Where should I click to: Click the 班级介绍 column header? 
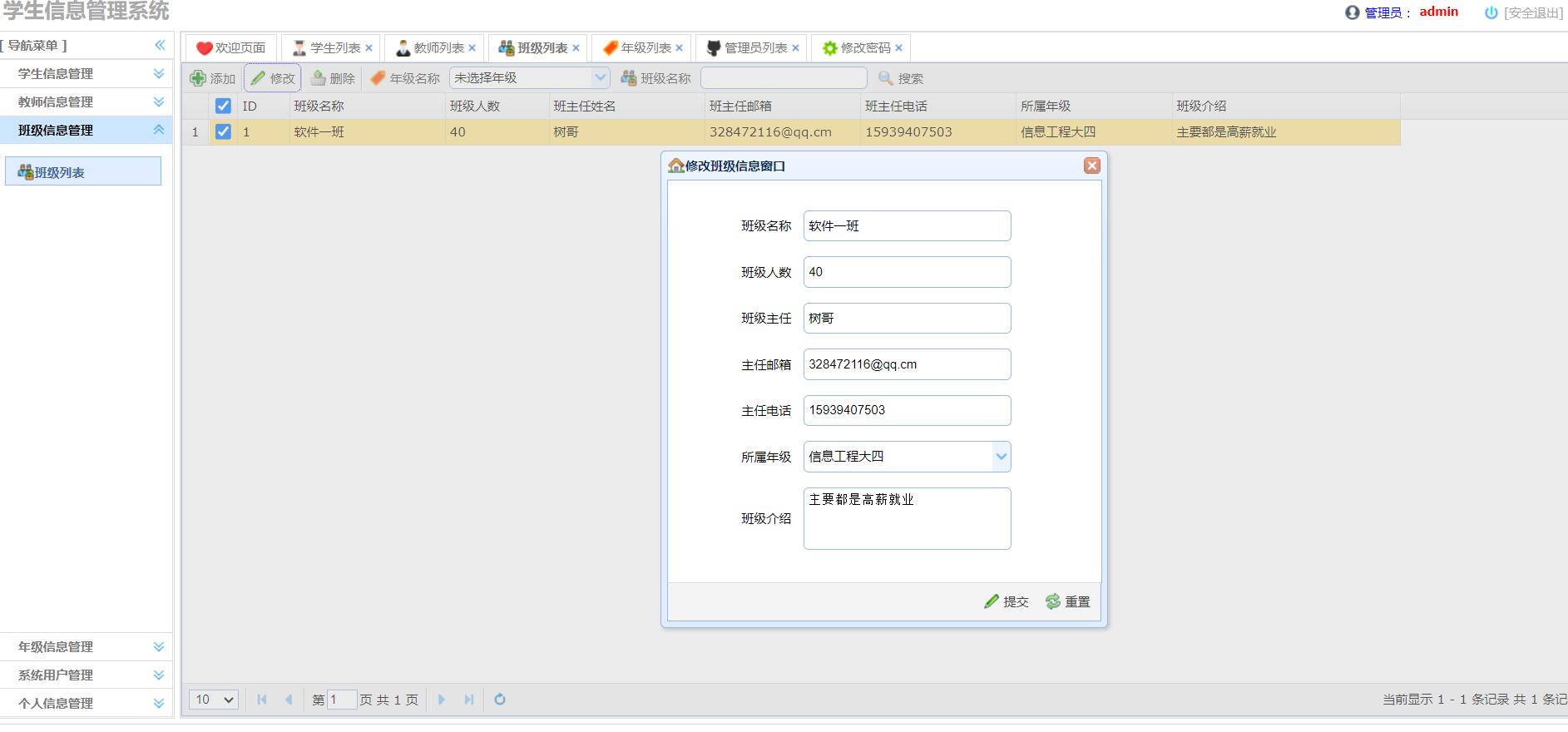(1285, 106)
